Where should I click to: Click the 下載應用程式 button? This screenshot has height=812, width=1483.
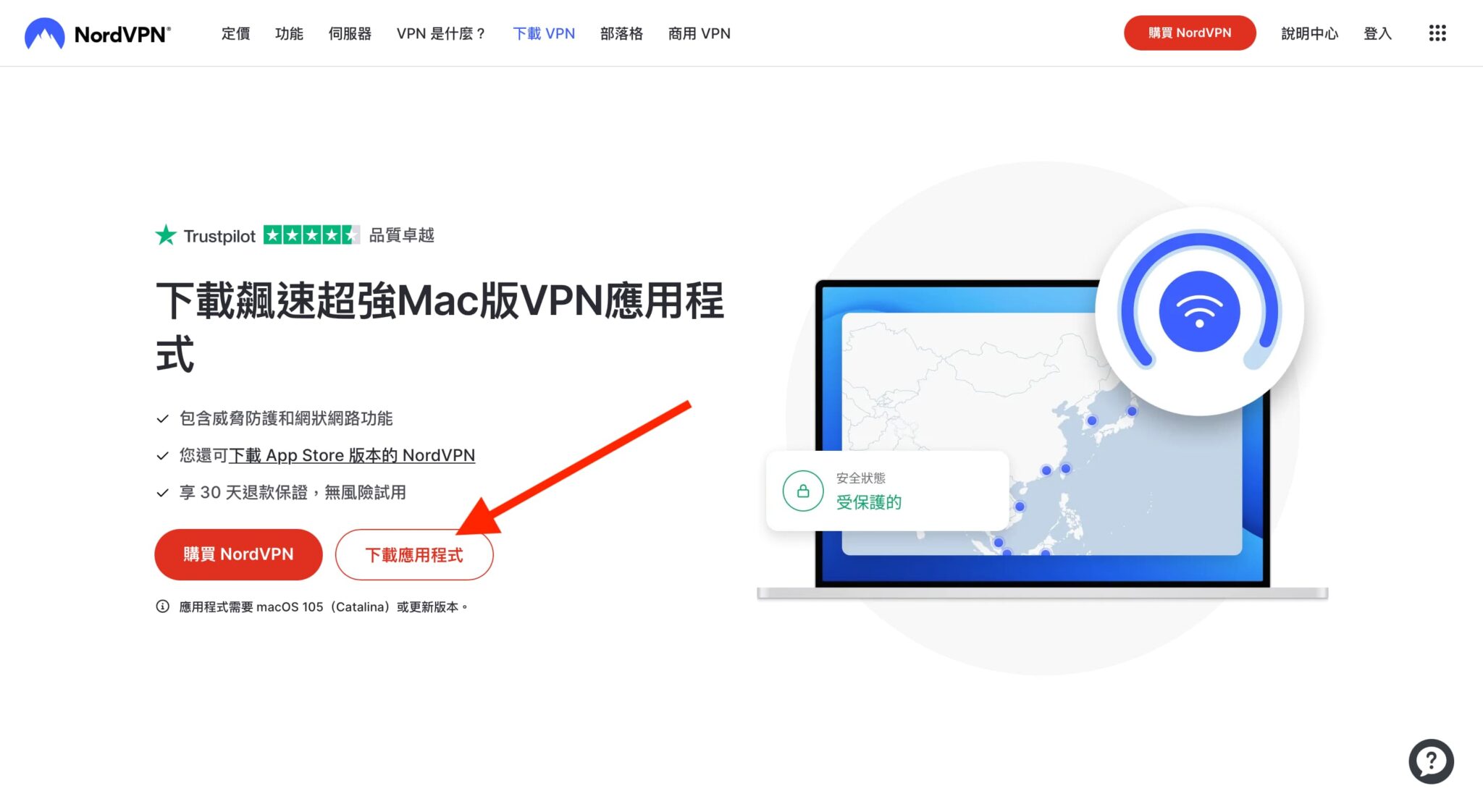(414, 554)
